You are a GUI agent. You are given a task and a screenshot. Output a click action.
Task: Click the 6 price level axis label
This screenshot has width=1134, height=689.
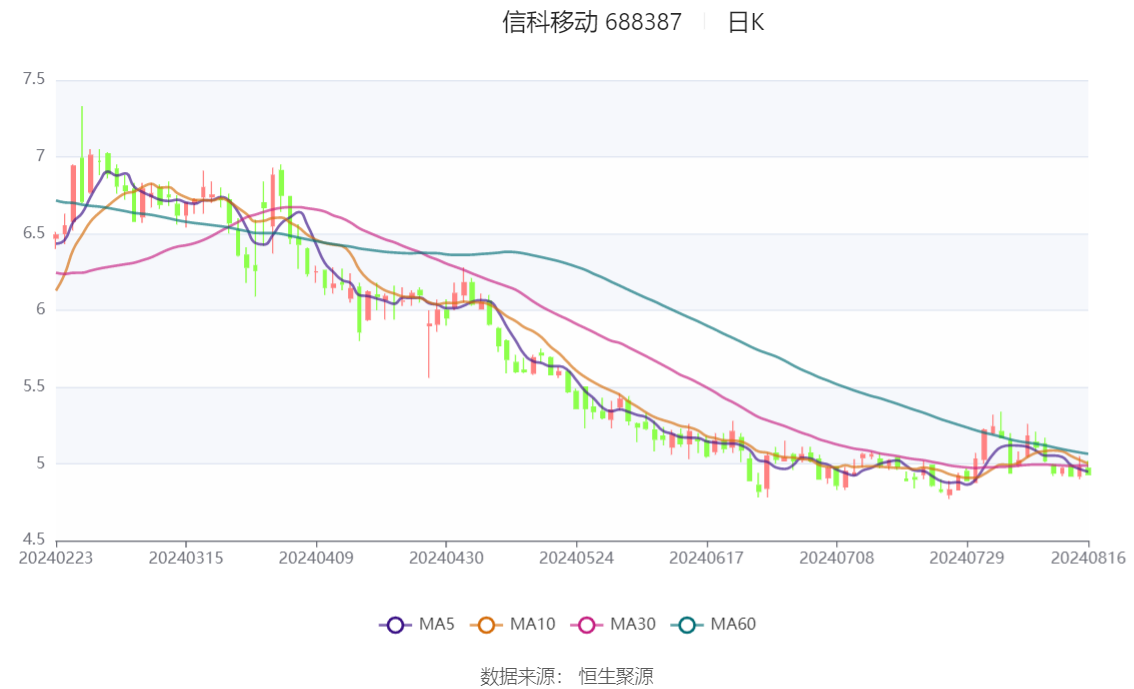click(x=41, y=310)
